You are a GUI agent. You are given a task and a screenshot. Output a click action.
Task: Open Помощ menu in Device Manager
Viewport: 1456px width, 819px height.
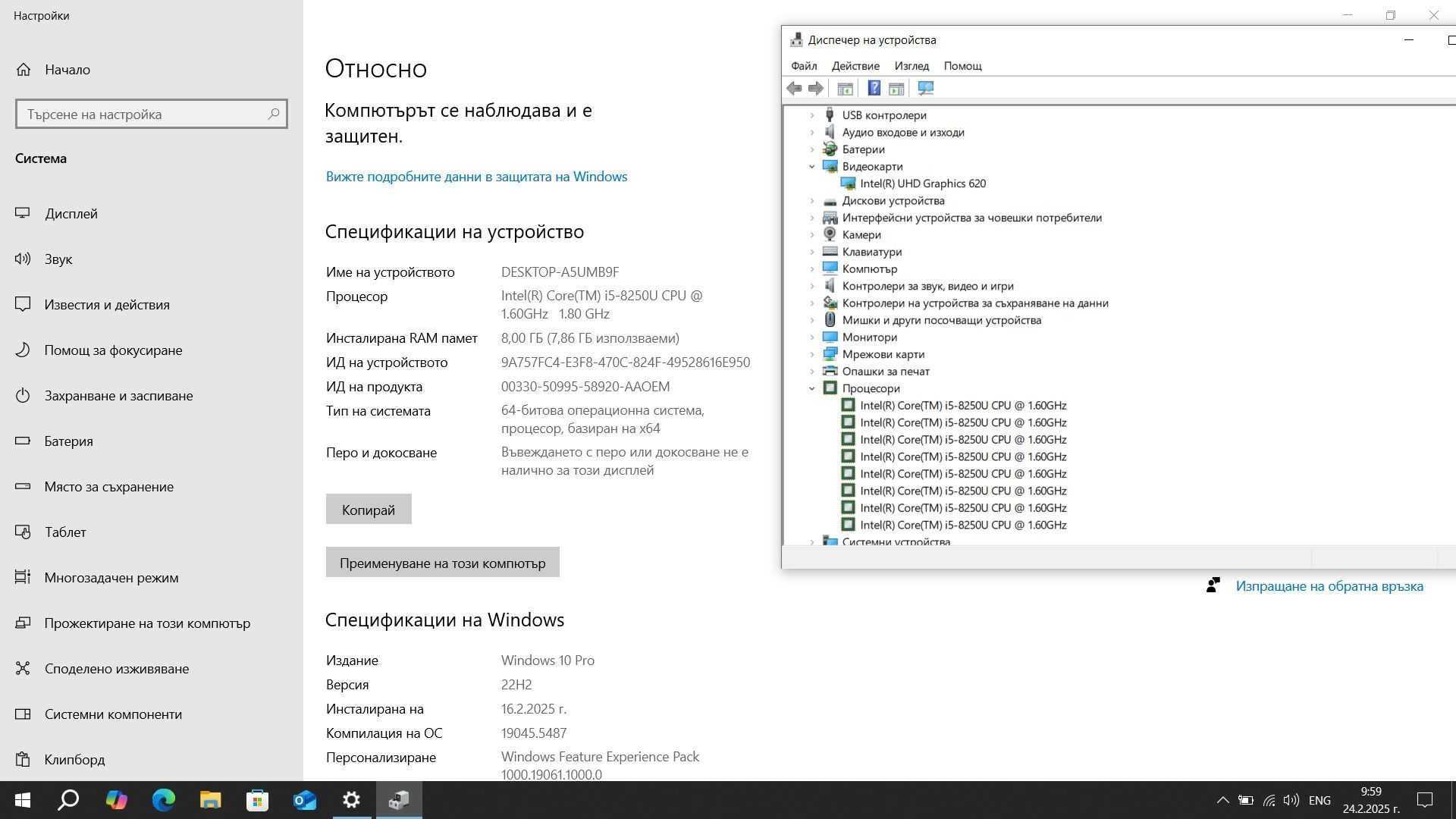[962, 66]
